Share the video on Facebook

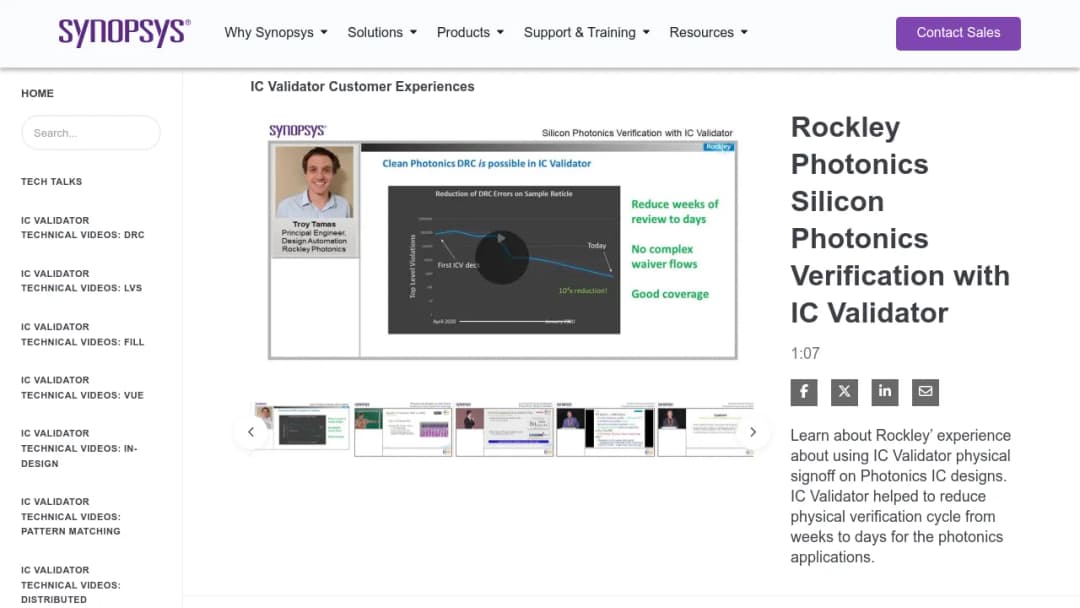coord(804,392)
